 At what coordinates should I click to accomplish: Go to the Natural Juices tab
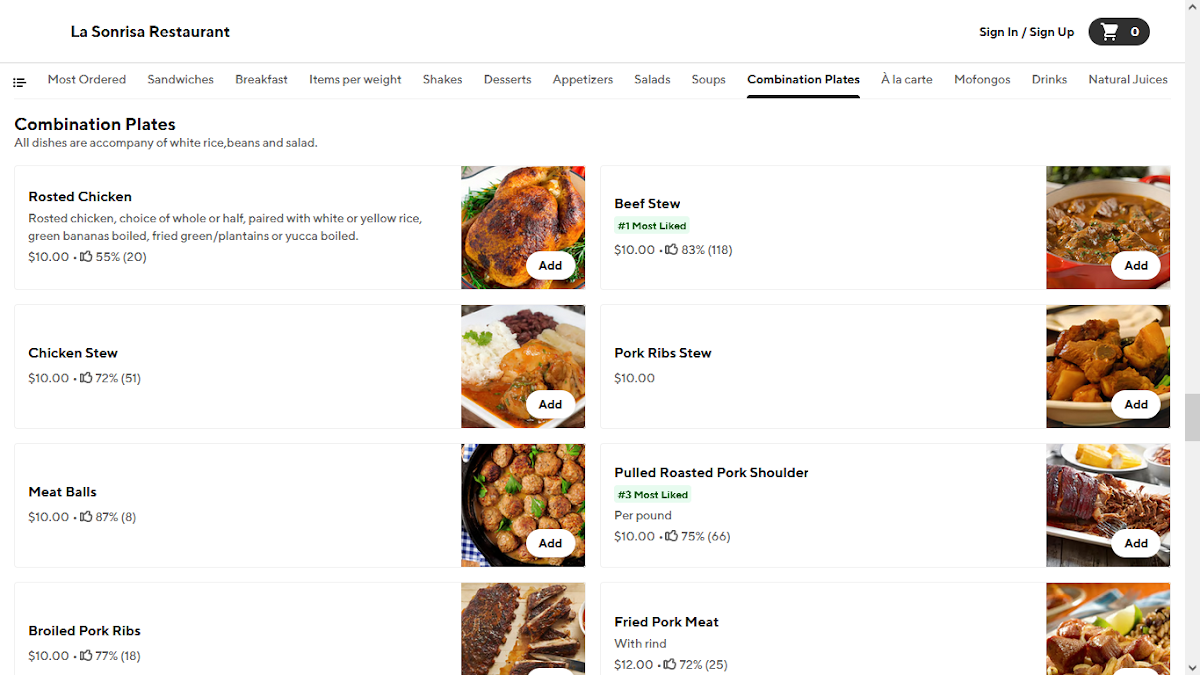pos(1128,79)
